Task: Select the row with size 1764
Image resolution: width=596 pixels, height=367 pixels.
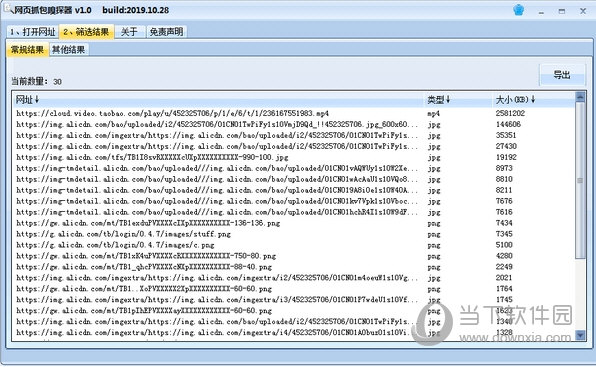Action: (294, 289)
